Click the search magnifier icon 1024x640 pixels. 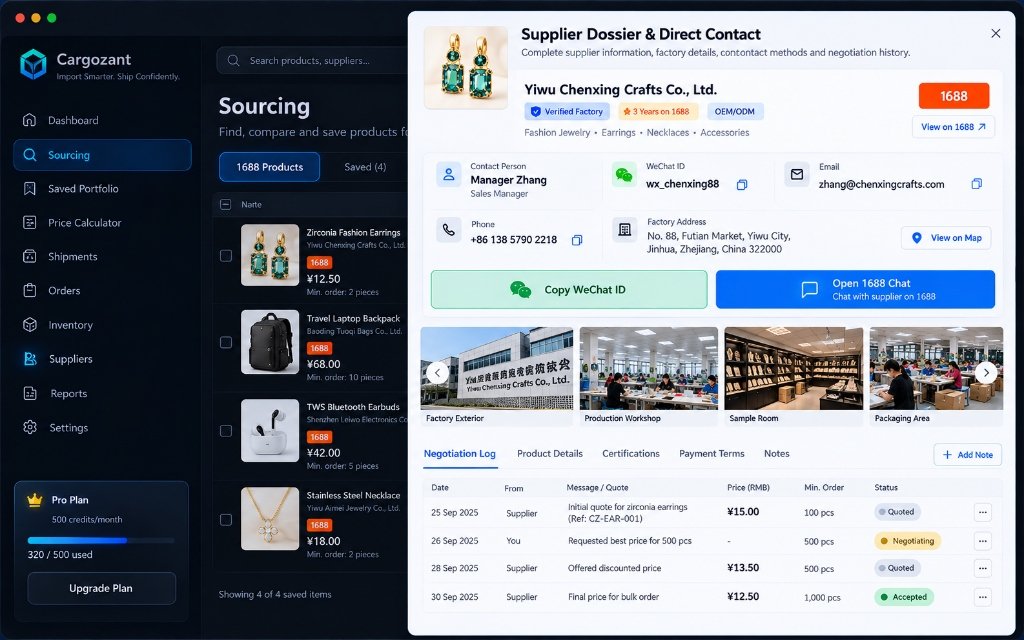(233, 60)
